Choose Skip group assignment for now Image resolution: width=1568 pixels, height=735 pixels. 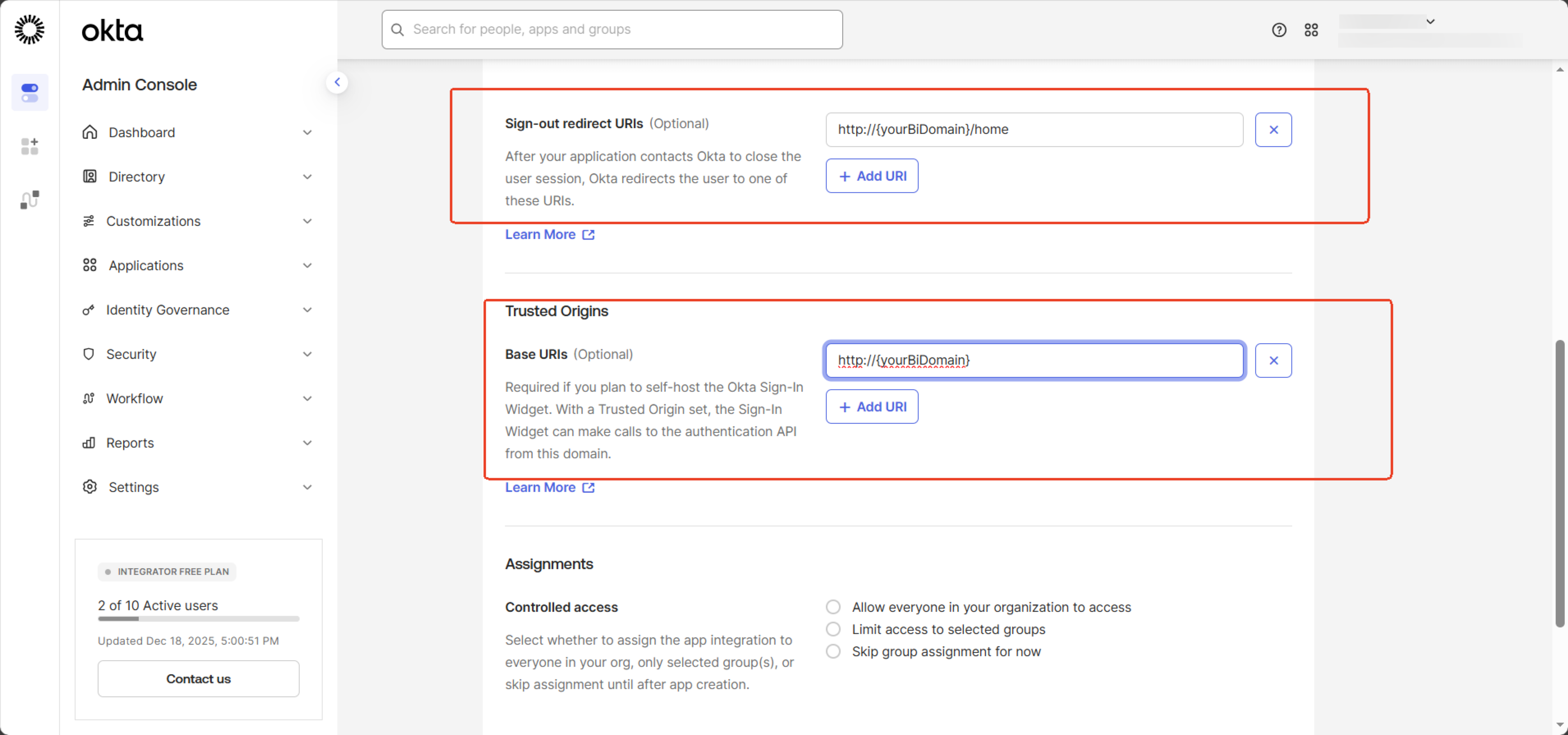pos(833,652)
